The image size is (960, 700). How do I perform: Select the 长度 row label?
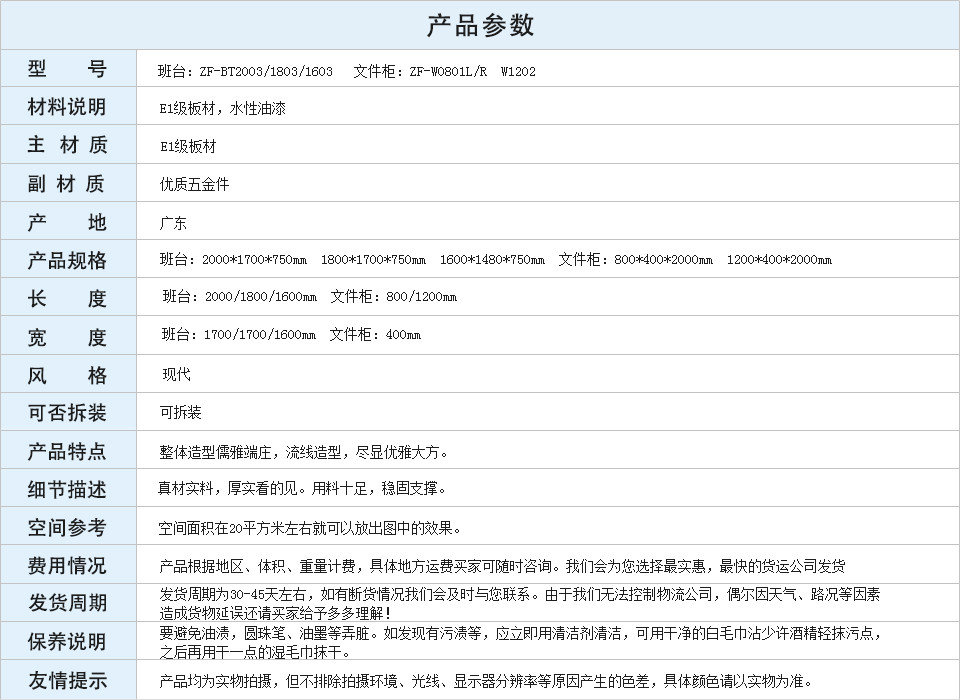[67, 298]
